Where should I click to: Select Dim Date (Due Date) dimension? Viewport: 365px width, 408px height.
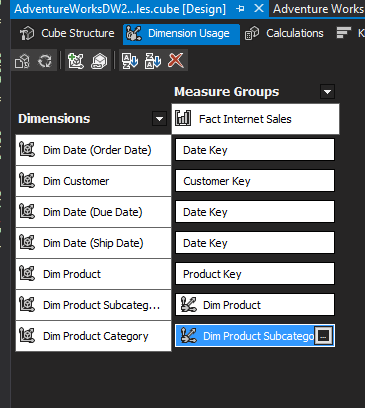coord(93,212)
